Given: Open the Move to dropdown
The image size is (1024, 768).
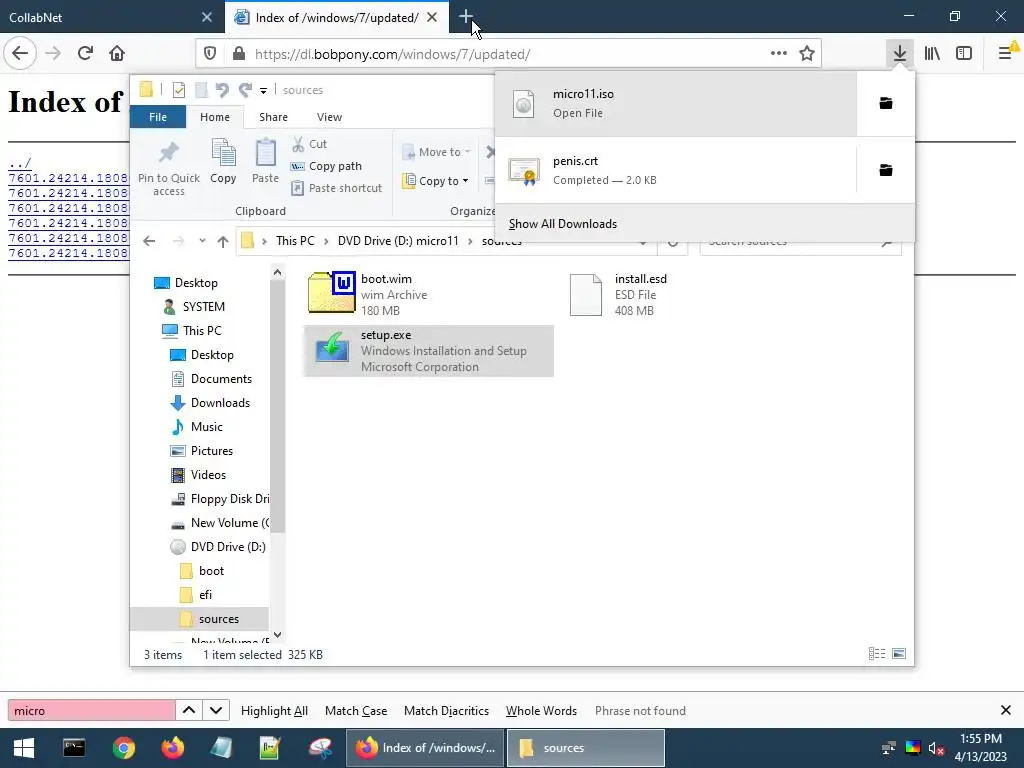Looking at the screenshot, I should tap(438, 152).
